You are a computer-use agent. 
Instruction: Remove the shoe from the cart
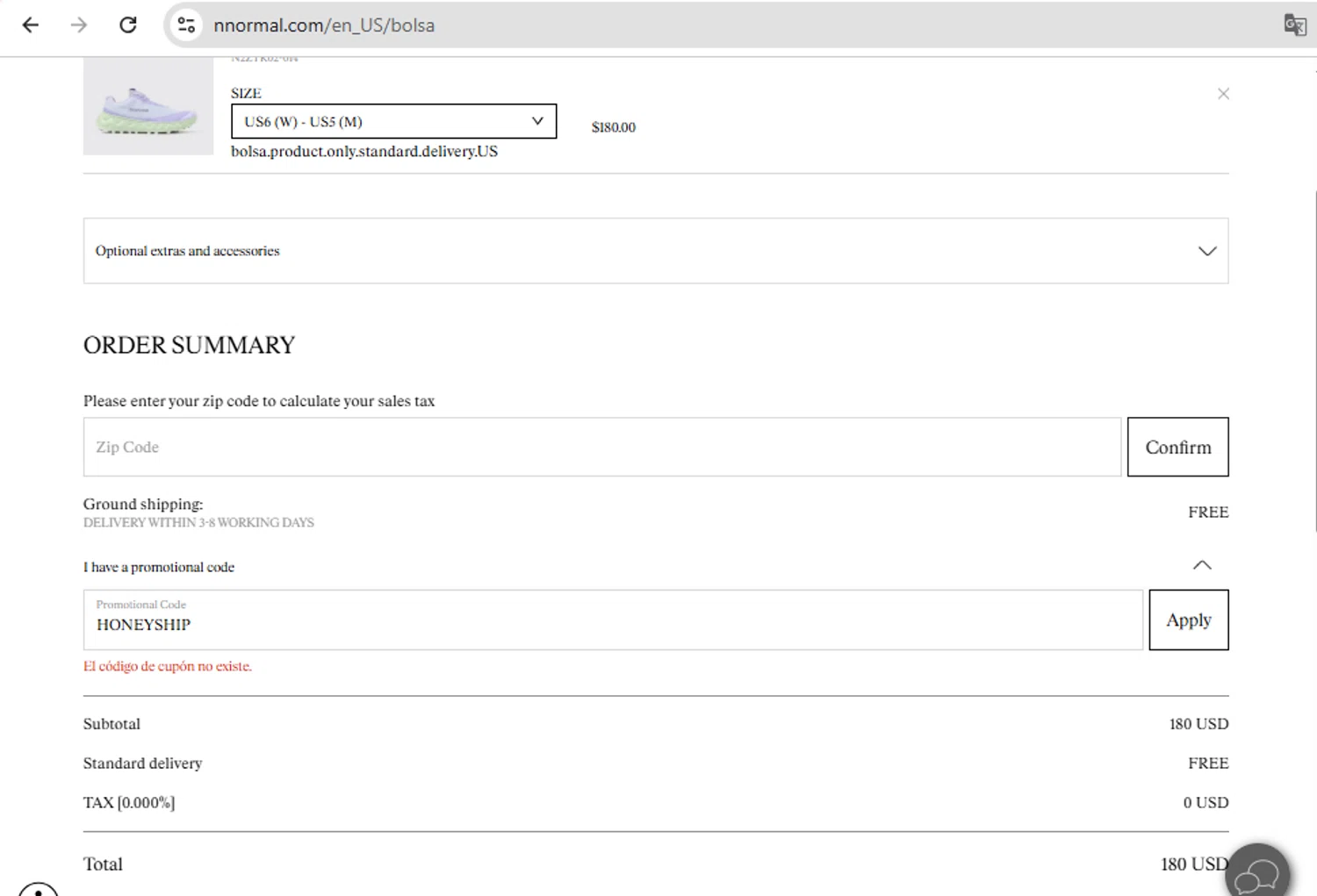click(x=1223, y=94)
